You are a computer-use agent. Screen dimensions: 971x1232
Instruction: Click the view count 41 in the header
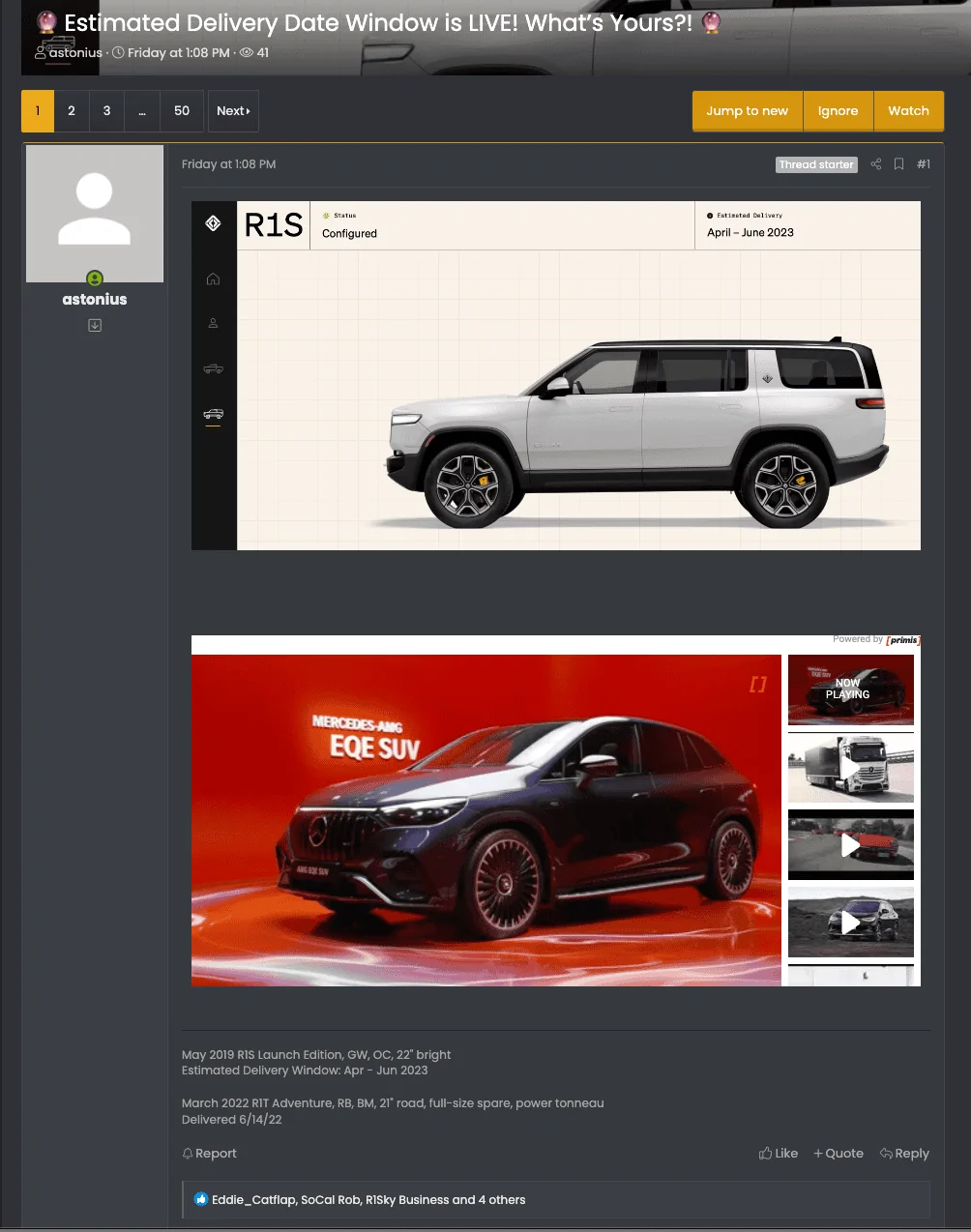(x=255, y=53)
